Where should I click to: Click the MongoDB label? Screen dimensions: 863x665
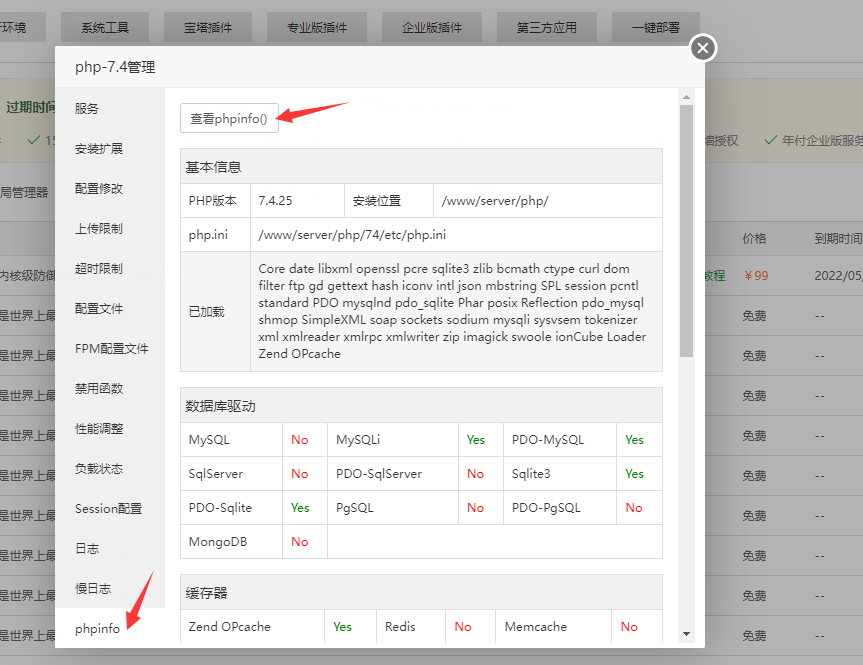click(x=218, y=542)
